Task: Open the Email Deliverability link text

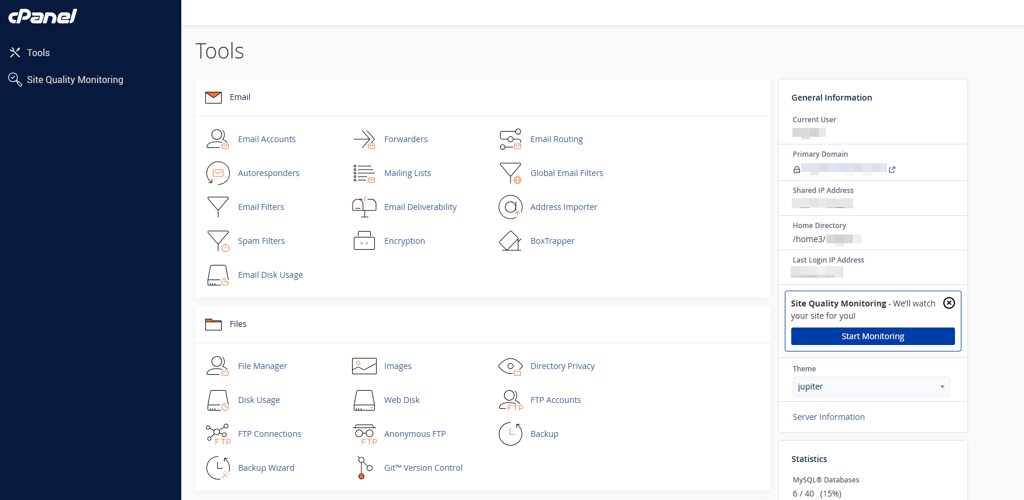Action: pos(420,207)
